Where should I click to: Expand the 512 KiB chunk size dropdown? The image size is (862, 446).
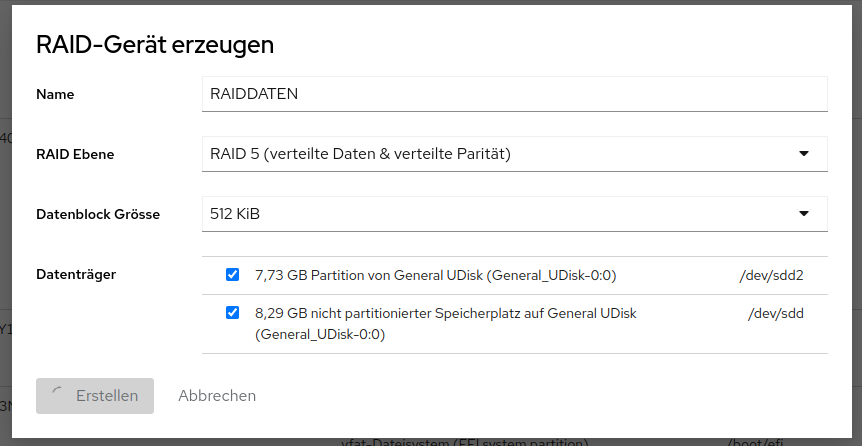[514, 213]
